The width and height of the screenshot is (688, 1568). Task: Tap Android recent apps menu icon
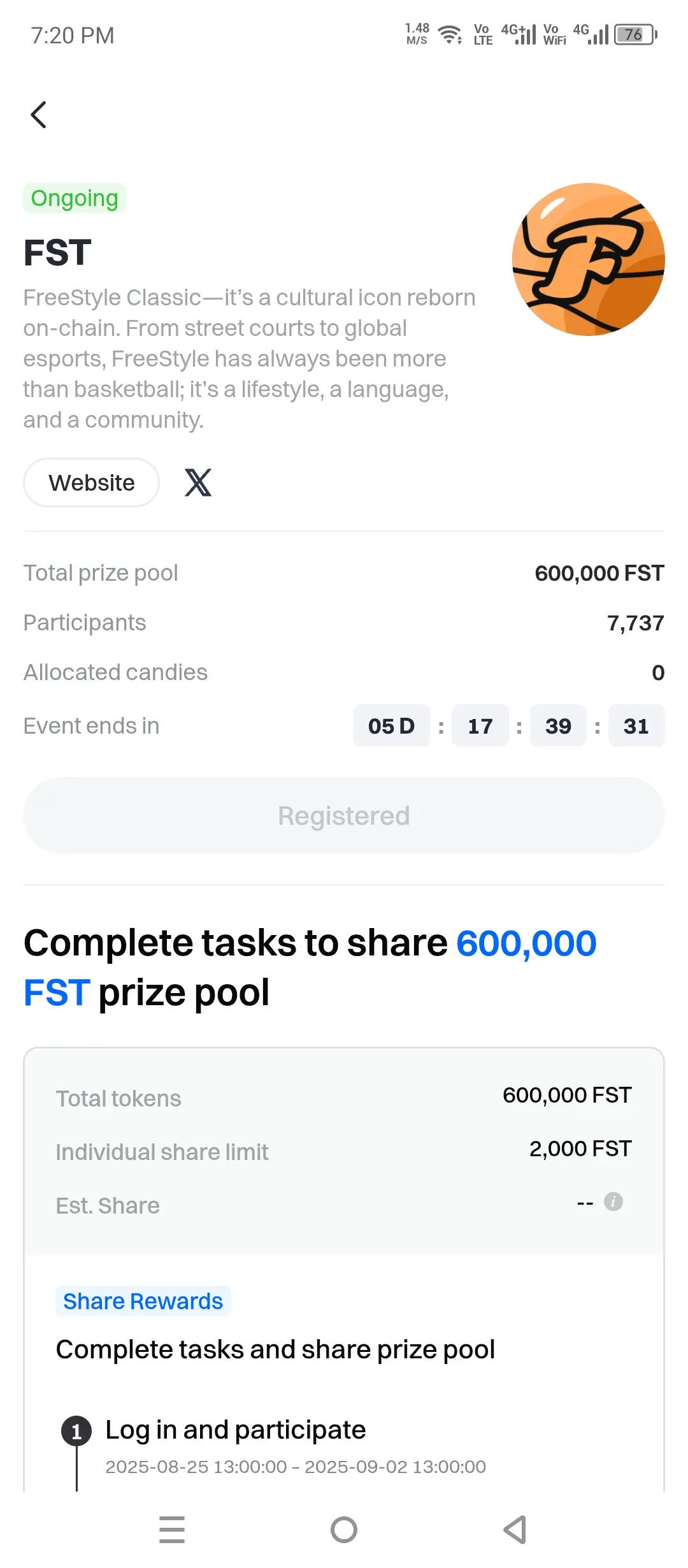(x=172, y=1530)
